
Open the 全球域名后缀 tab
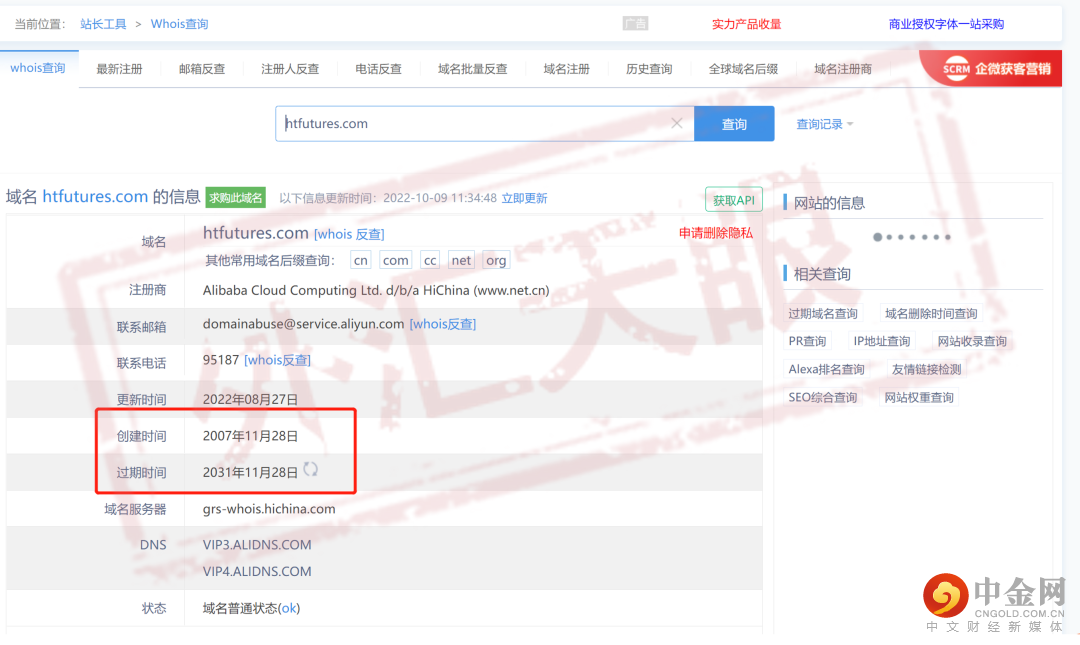(743, 69)
